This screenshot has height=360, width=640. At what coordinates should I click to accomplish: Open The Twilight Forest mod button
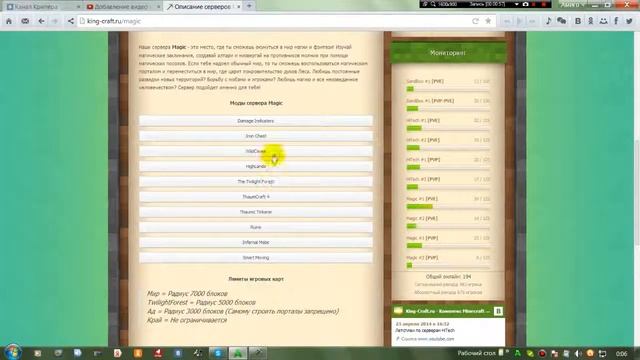click(256, 182)
